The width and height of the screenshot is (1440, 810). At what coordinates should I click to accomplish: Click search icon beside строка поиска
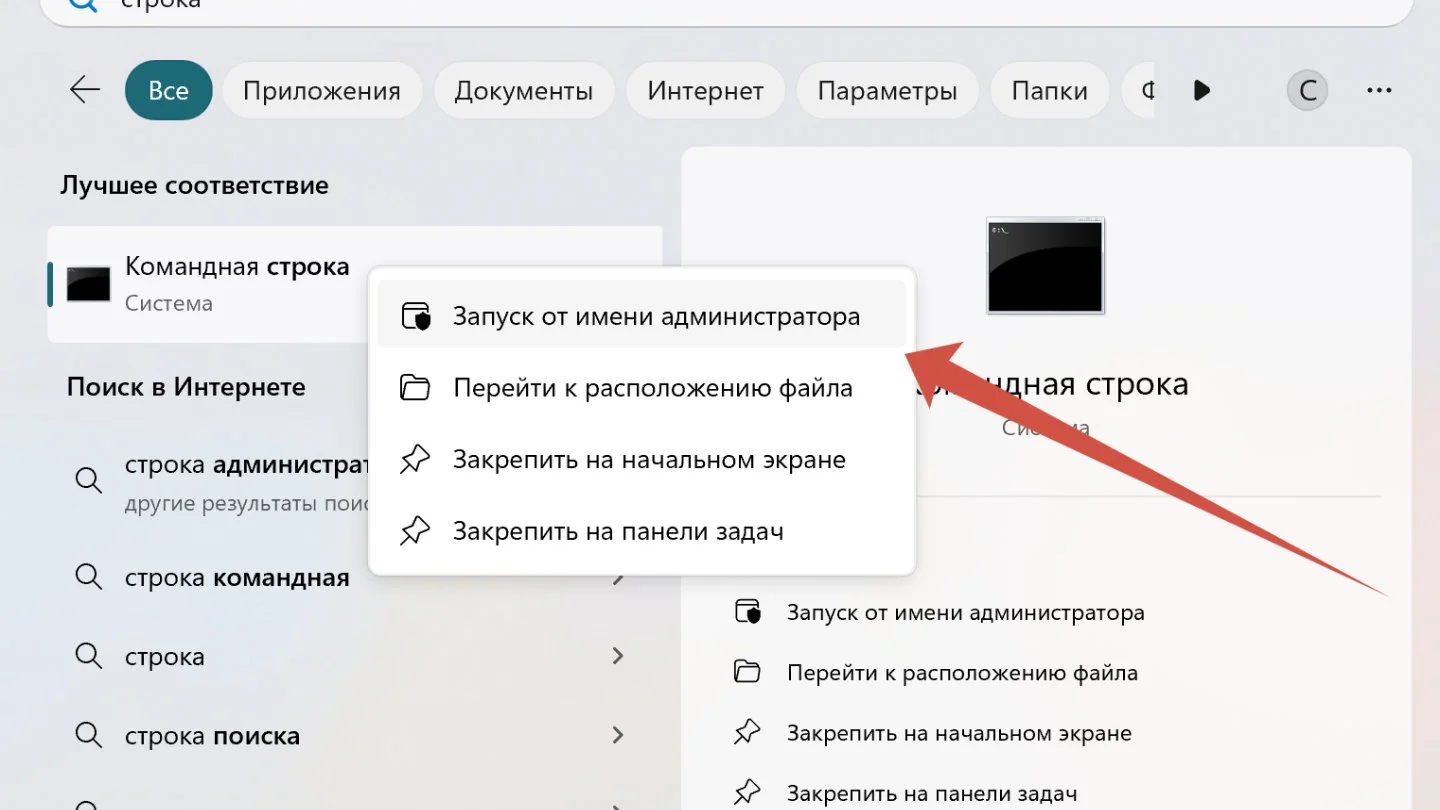(89, 736)
